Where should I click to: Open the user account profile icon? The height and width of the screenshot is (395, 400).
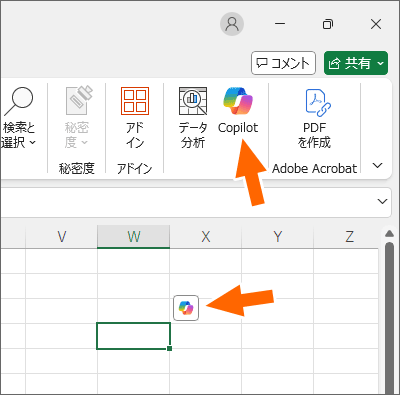click(232, 24)
